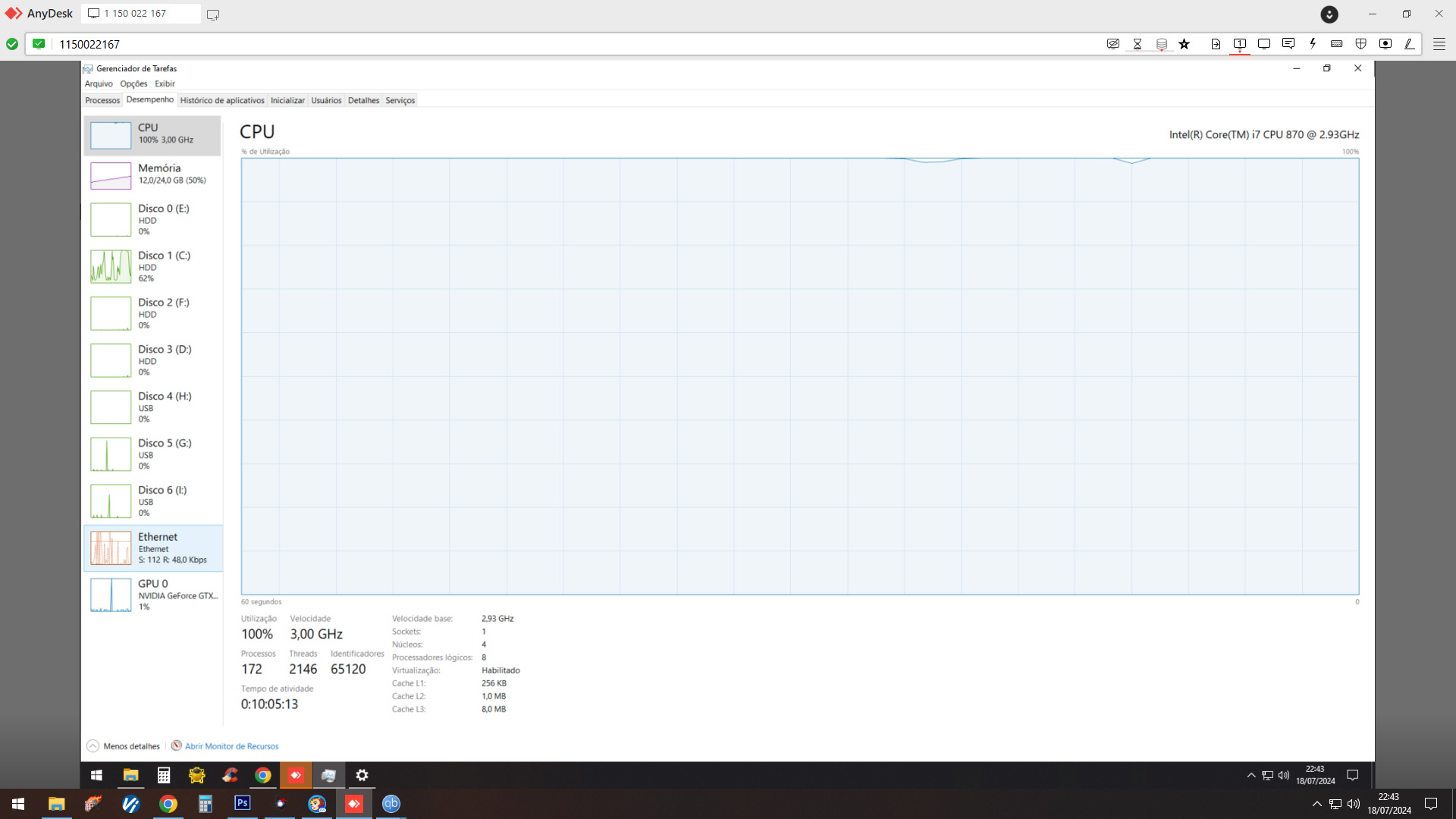
Task: Expand remote system tray hidden icons
Action: (1251, 775)
